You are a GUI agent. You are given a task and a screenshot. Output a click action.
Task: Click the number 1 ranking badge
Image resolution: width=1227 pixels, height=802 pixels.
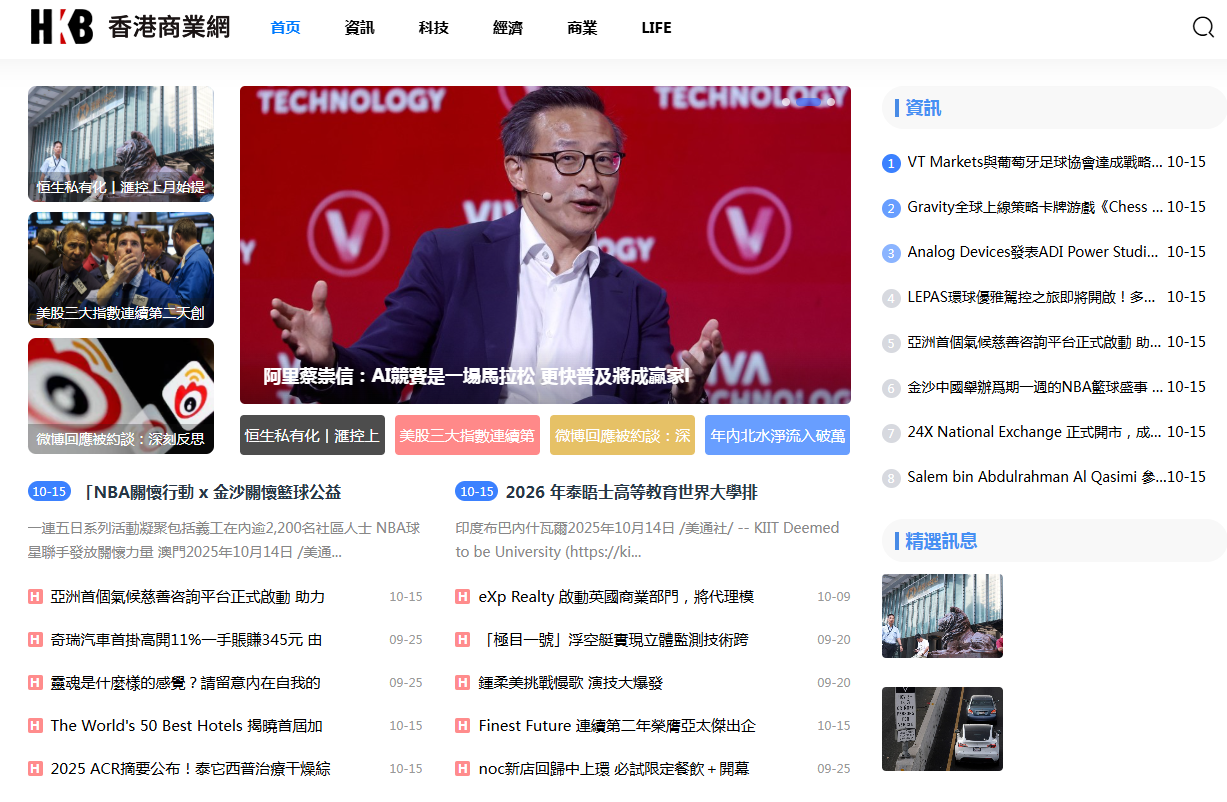tap(891, 163)
